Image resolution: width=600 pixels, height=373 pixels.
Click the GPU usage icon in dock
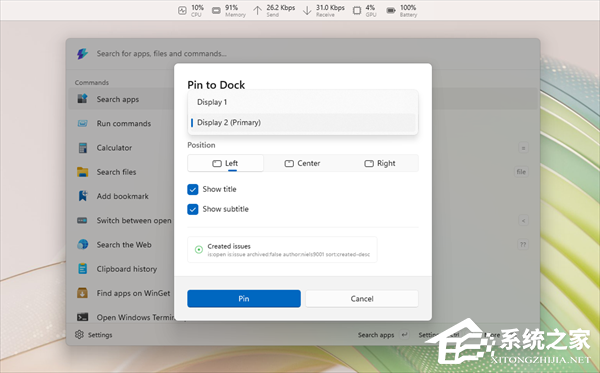click(357, 10)
